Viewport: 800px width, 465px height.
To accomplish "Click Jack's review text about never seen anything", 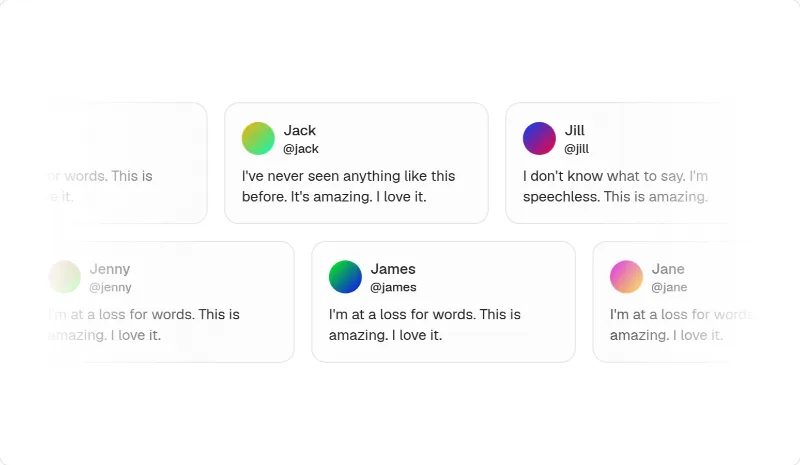I will tap(348, 186).
